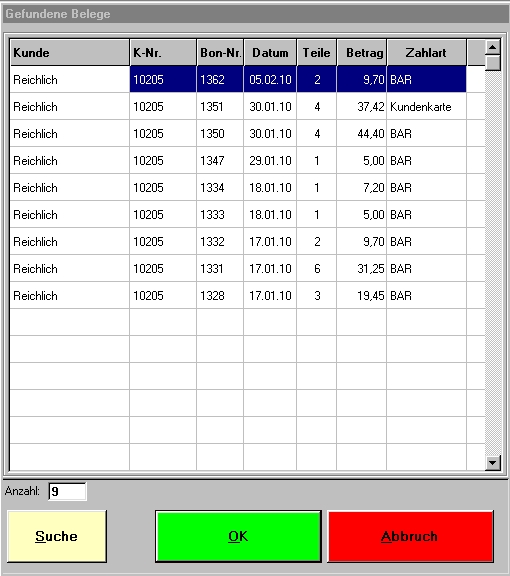Click the vertical scrollbar thumb
Screen dimensions: 510x576
(x=493, y=62)
